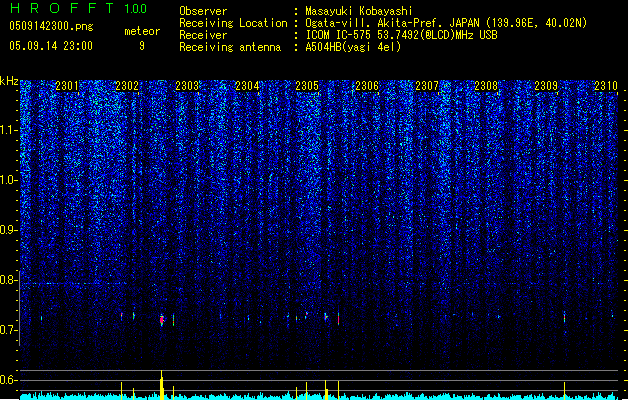Click the 2306 time marker
The height and width of the screenshot is (400, 629).
[x=367, y=86]
